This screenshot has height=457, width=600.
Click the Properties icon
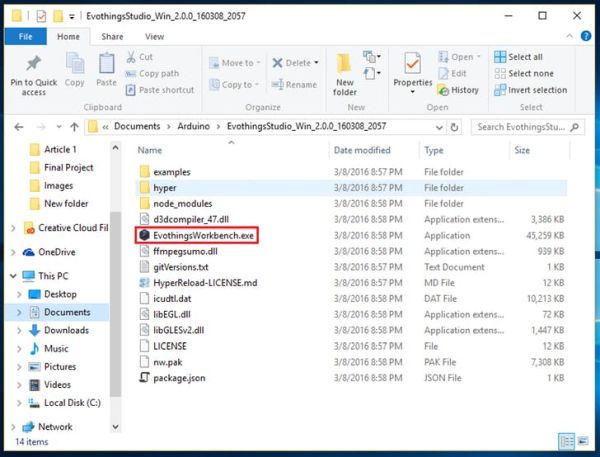tap(412, 64)
